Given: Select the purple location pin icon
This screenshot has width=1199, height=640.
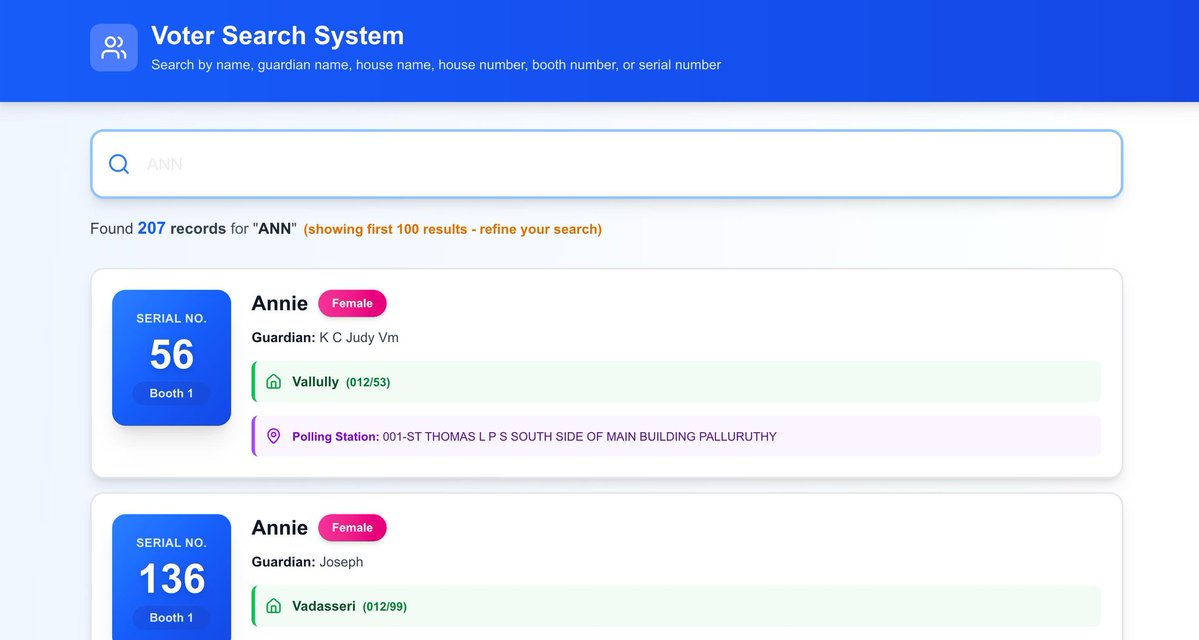Looking at the screenshot, I should click(274, 436).
